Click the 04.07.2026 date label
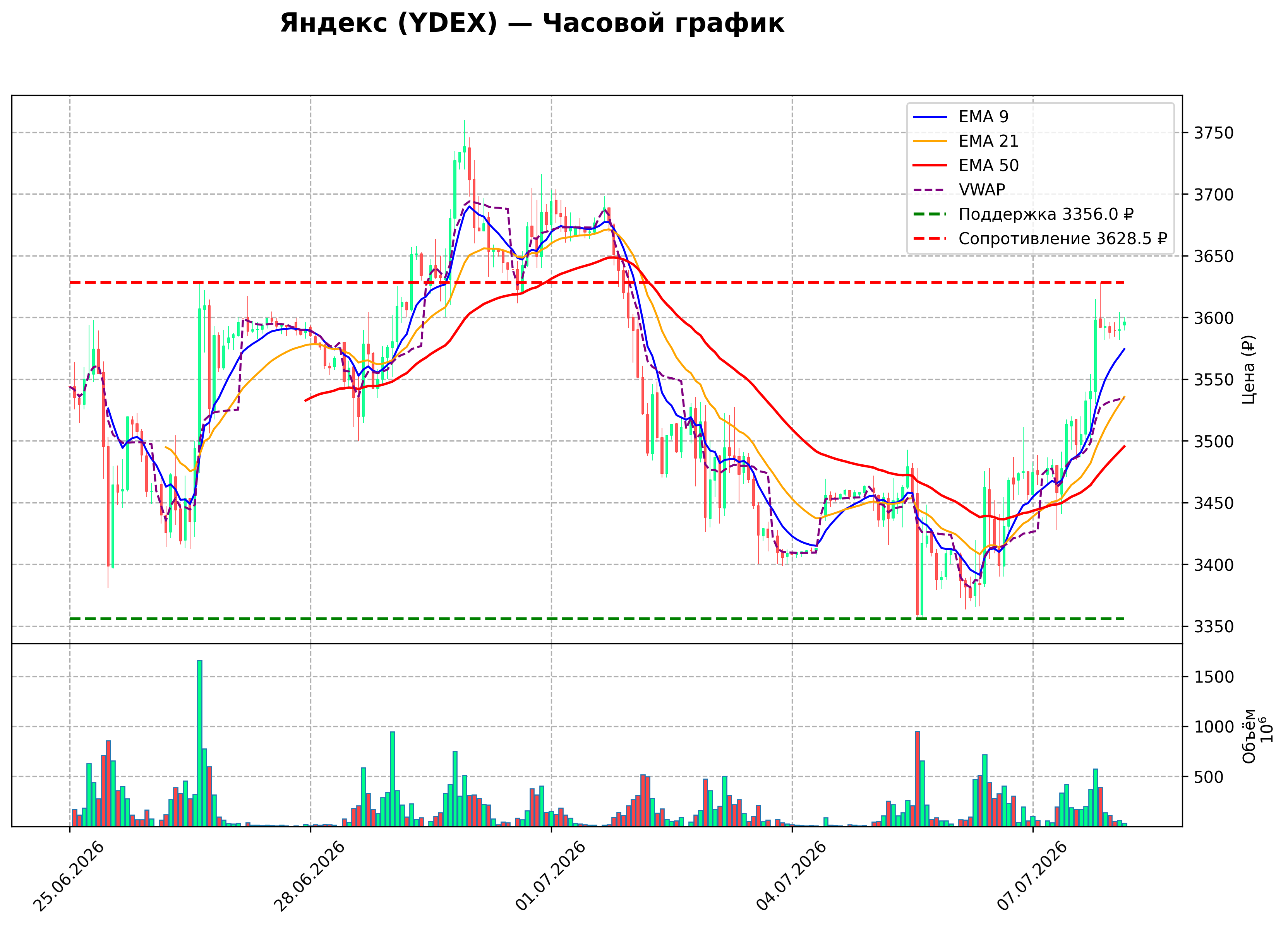The image size is (1288, 926). (x=792, y=876)
